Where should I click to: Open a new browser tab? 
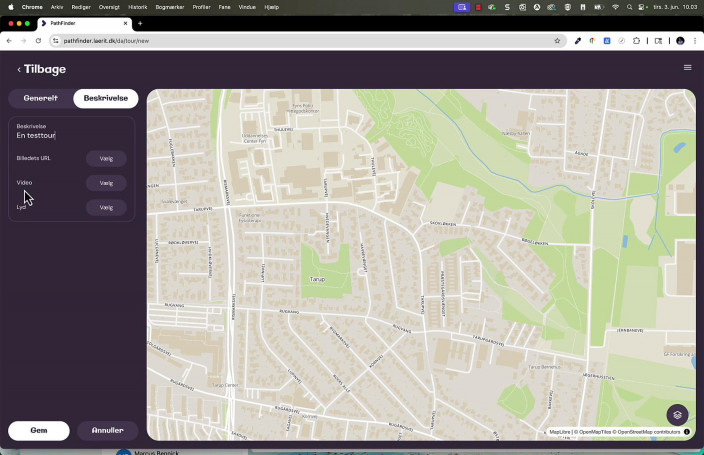140,23
